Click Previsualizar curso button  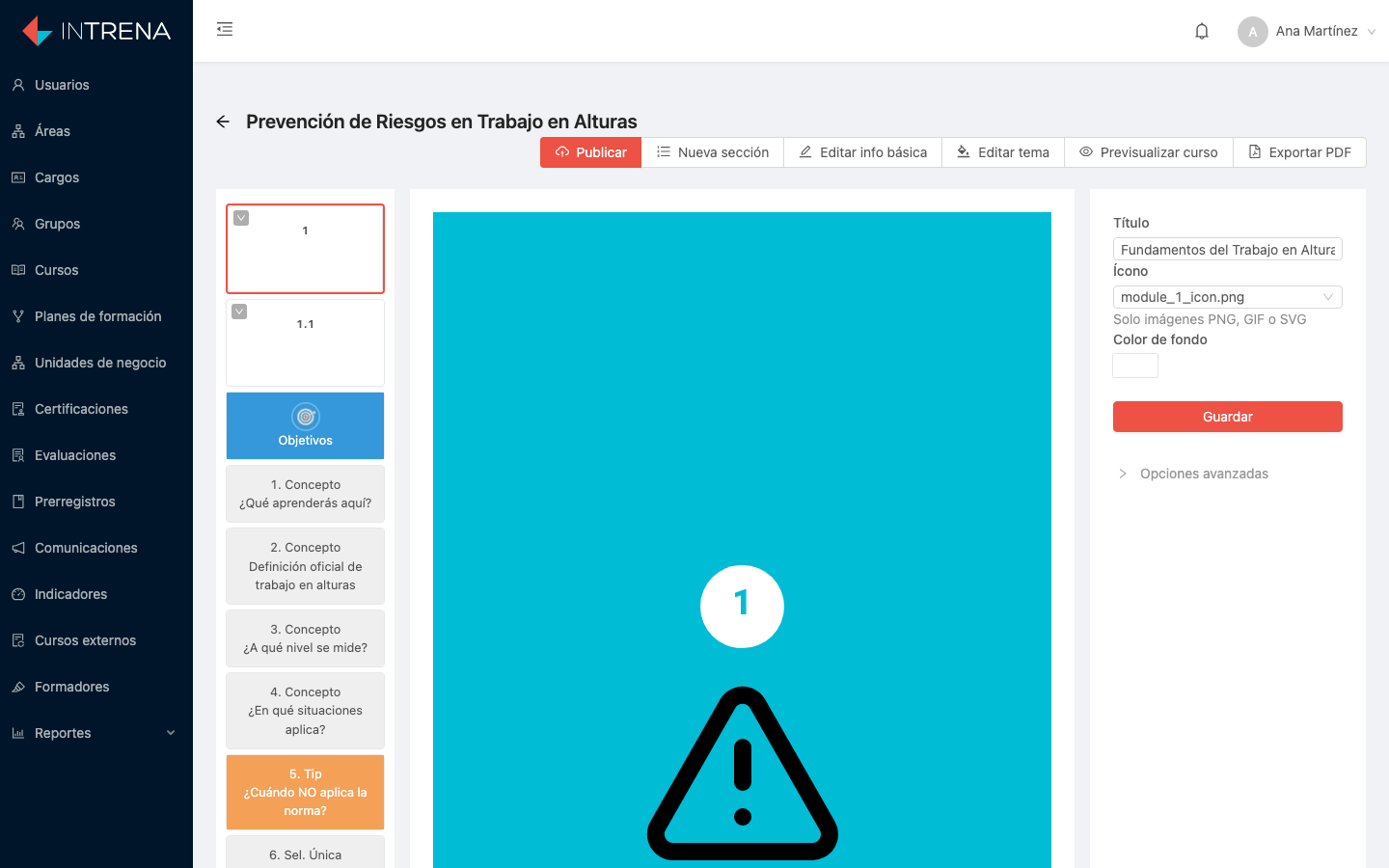[1149, 152]
